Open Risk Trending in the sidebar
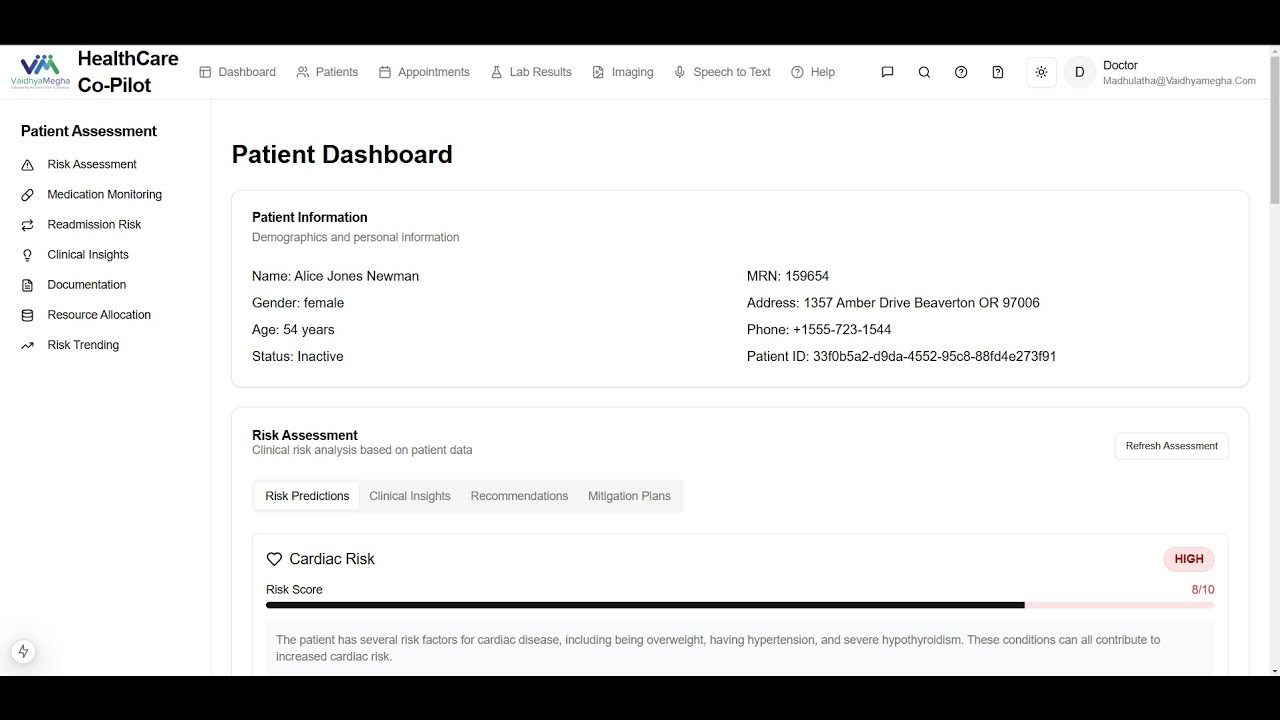1280x720 pixels. point(83,345)
